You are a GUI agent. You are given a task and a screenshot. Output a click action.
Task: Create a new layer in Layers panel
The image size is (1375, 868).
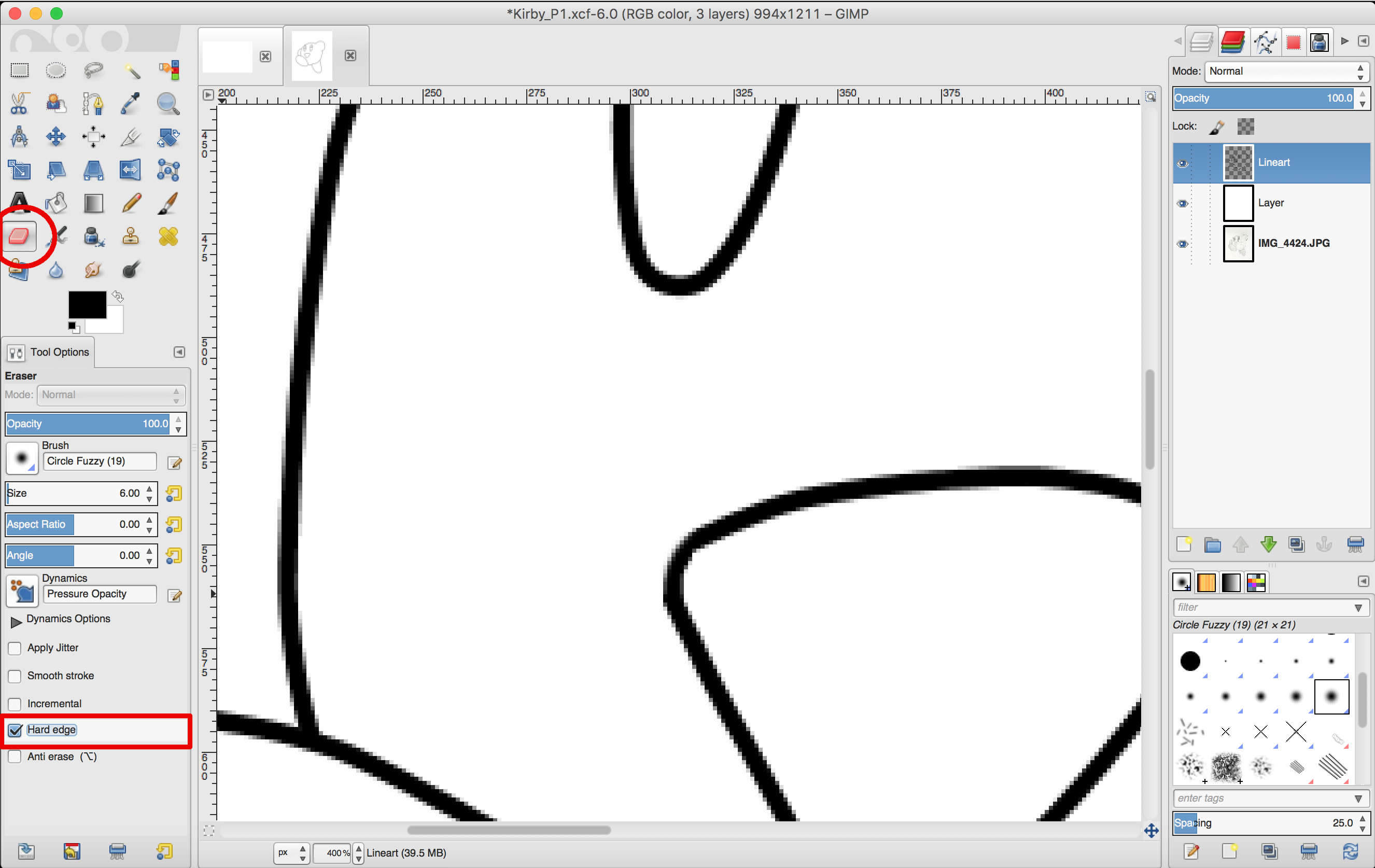click(x=1184, y=544)
